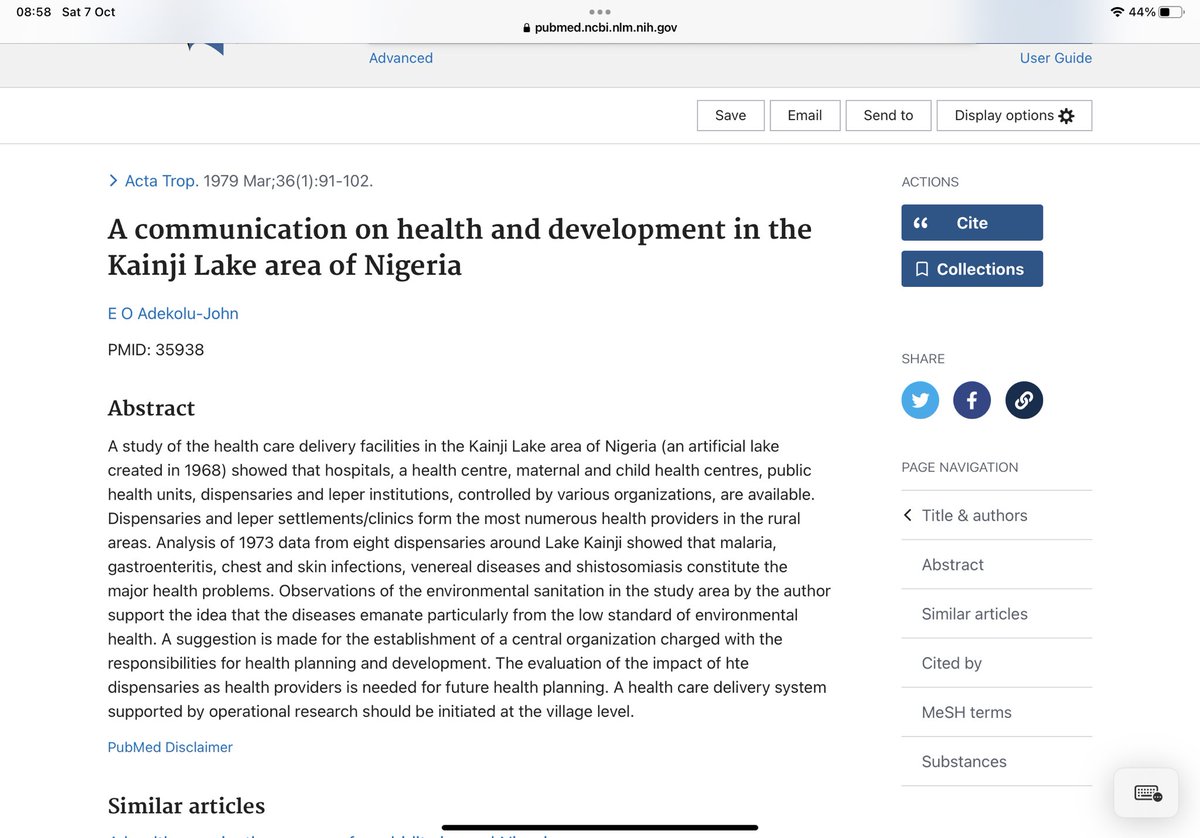Open the floating keyboard button

pyautogui.click(x=1148, y=794)
